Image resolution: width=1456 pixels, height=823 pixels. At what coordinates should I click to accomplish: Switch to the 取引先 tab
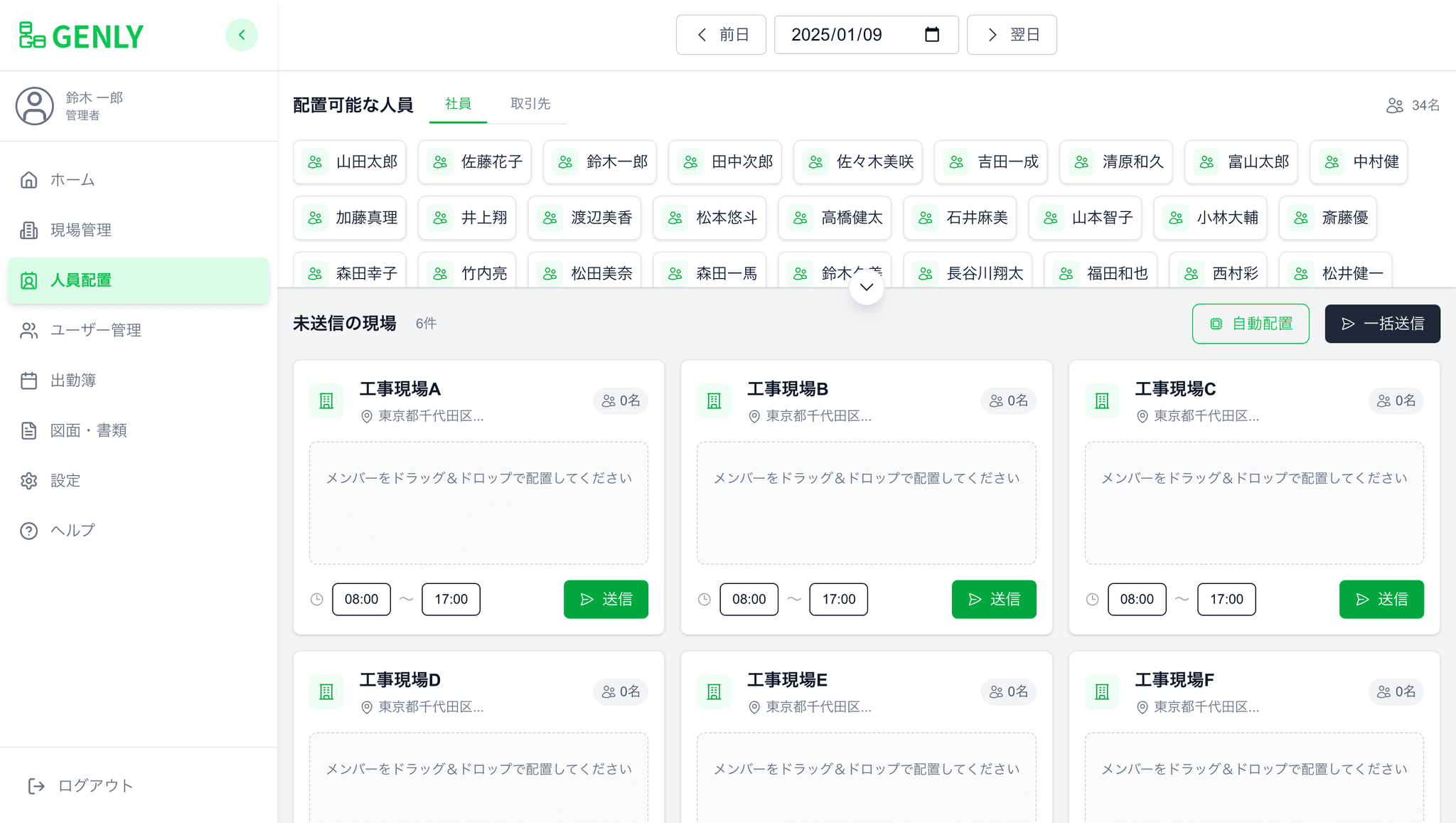click(530, 103)
